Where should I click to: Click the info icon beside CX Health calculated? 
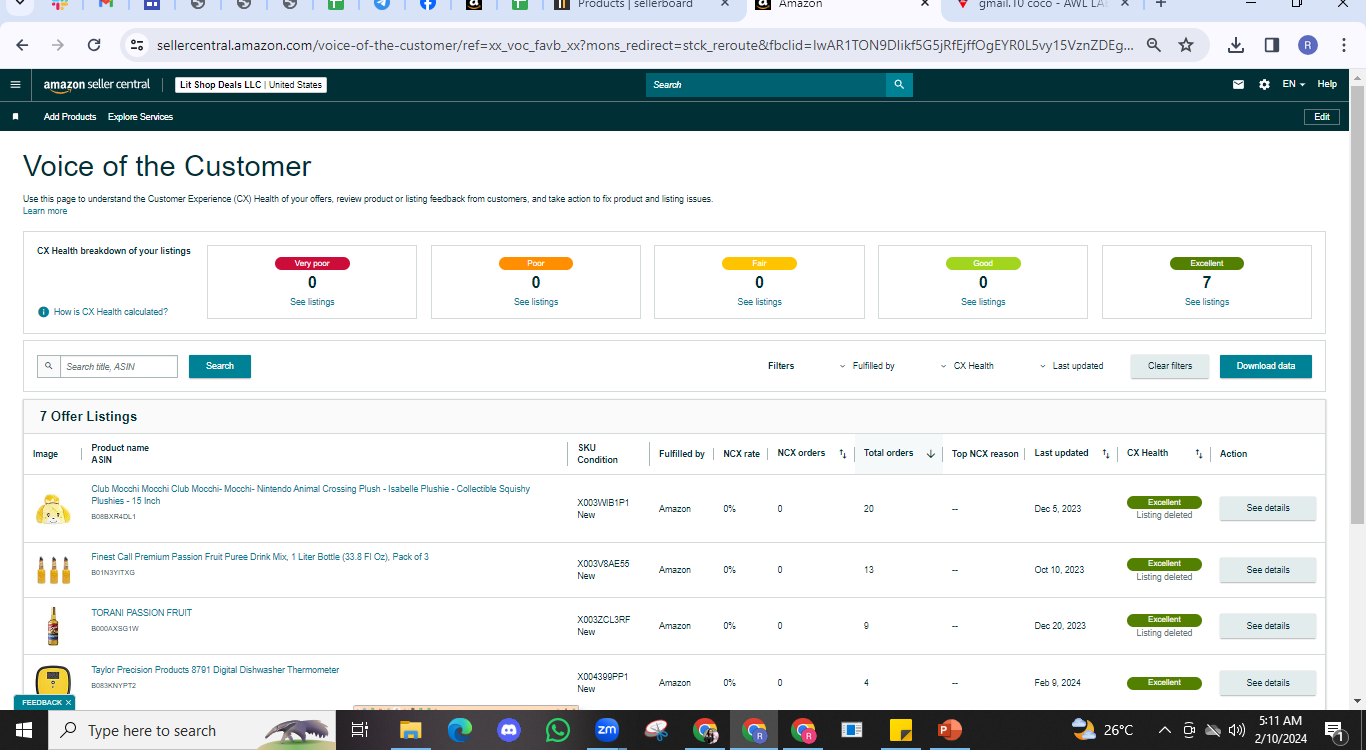pos(43,312)
